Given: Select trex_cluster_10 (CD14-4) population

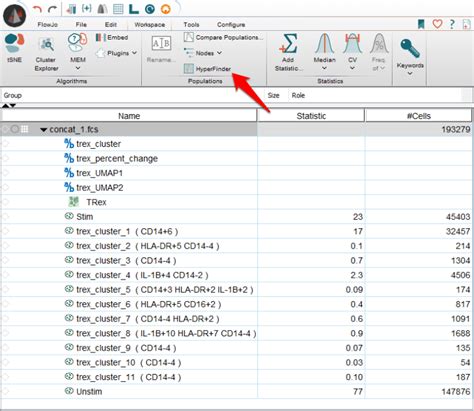Looking at the screenshot, I should (x=237, y=362).
